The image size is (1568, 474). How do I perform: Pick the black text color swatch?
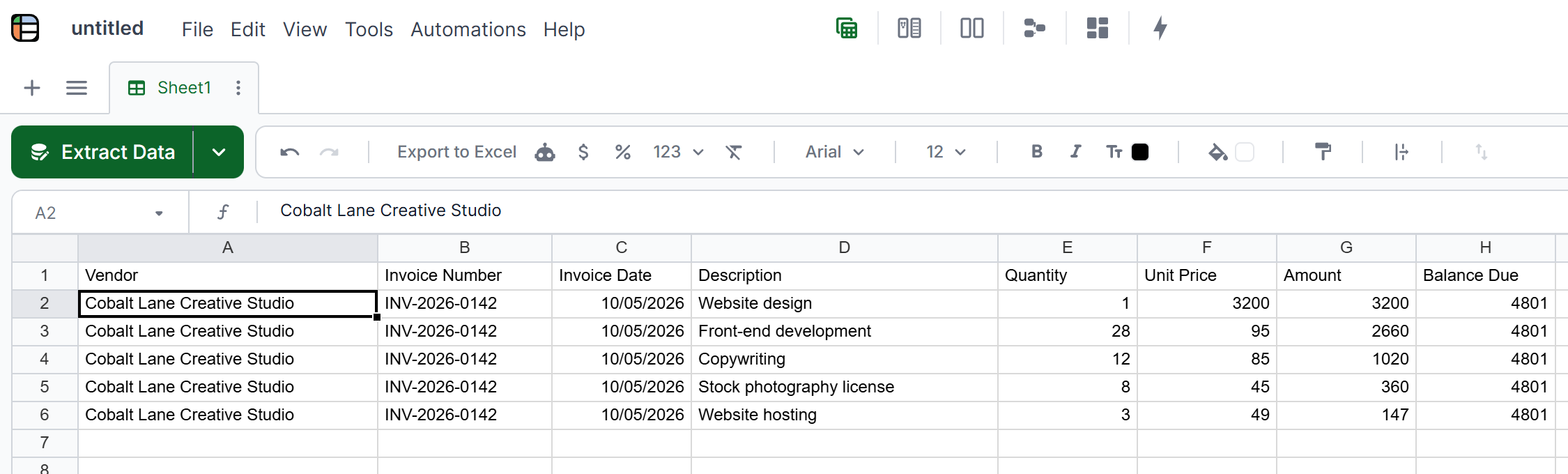click(1140, 152)
